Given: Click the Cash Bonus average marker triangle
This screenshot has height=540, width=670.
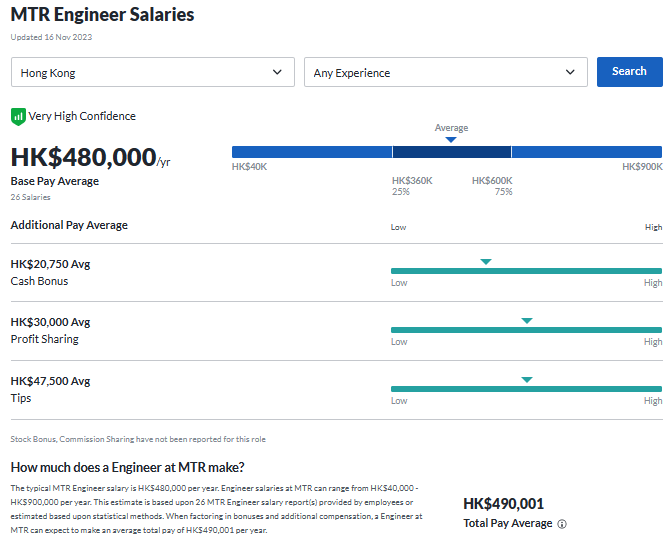Looking at the screenshot, I should click(x=486, y=261).
